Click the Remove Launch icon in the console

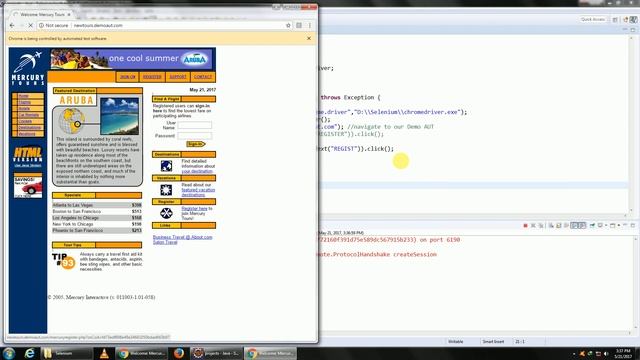coord(533,226)
